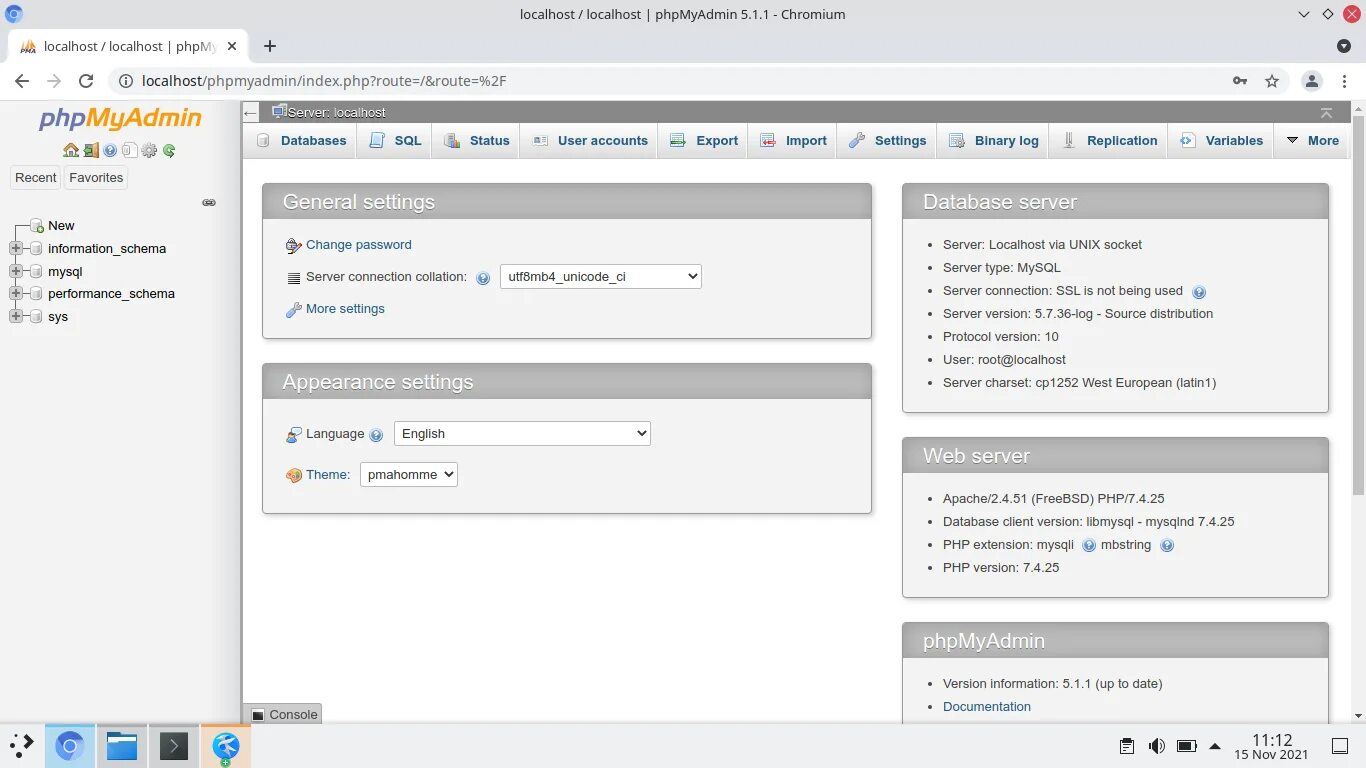Image resolution: width=1366 pixels, height=768 pixels.
Task: Open the More menu in top navigation
Action: click(1312, 141)
